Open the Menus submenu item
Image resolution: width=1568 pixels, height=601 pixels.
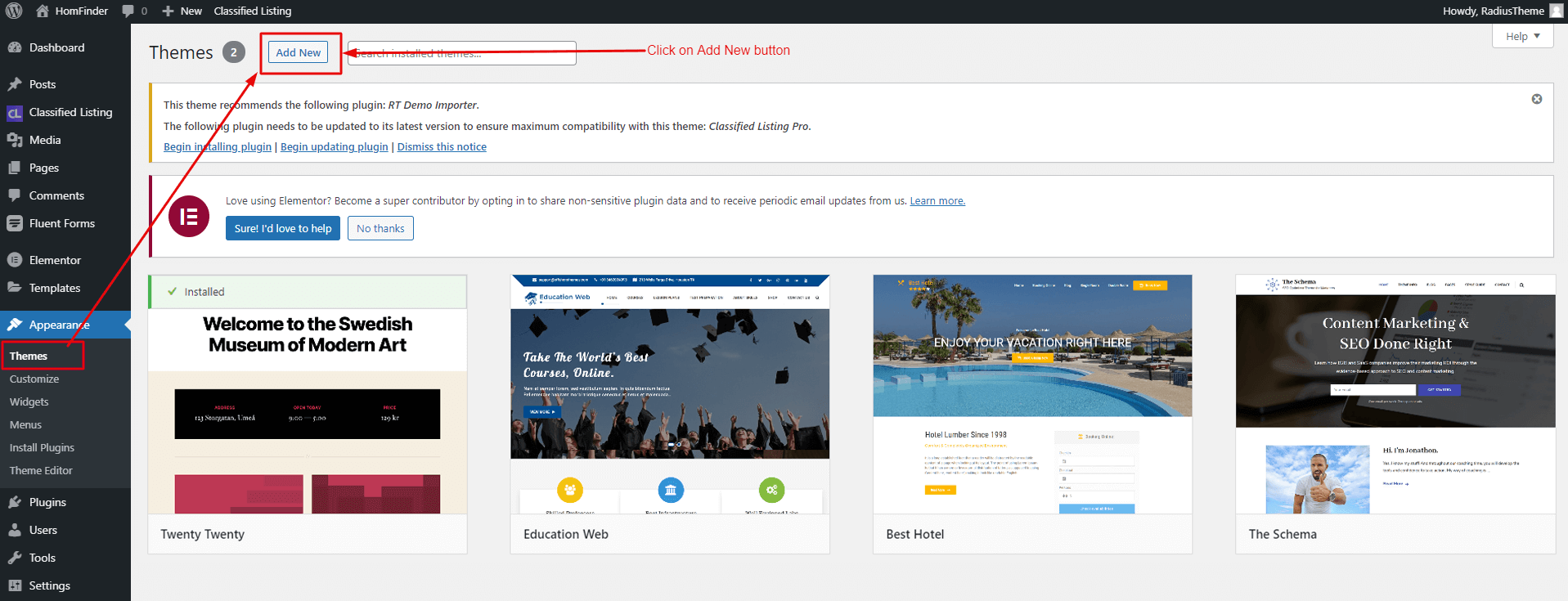[25, 424]
